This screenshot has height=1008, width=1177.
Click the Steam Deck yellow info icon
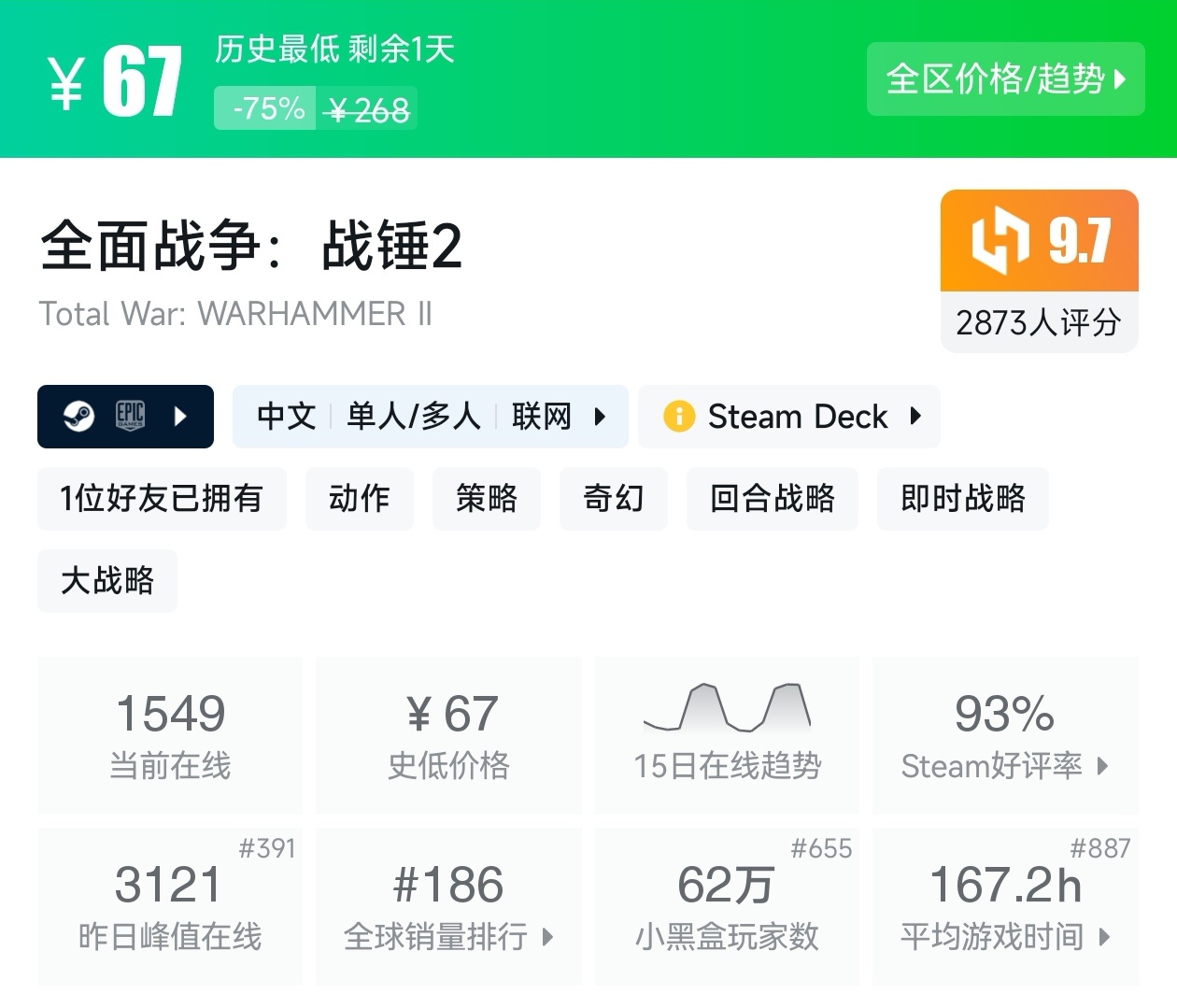tap(678, 416)
